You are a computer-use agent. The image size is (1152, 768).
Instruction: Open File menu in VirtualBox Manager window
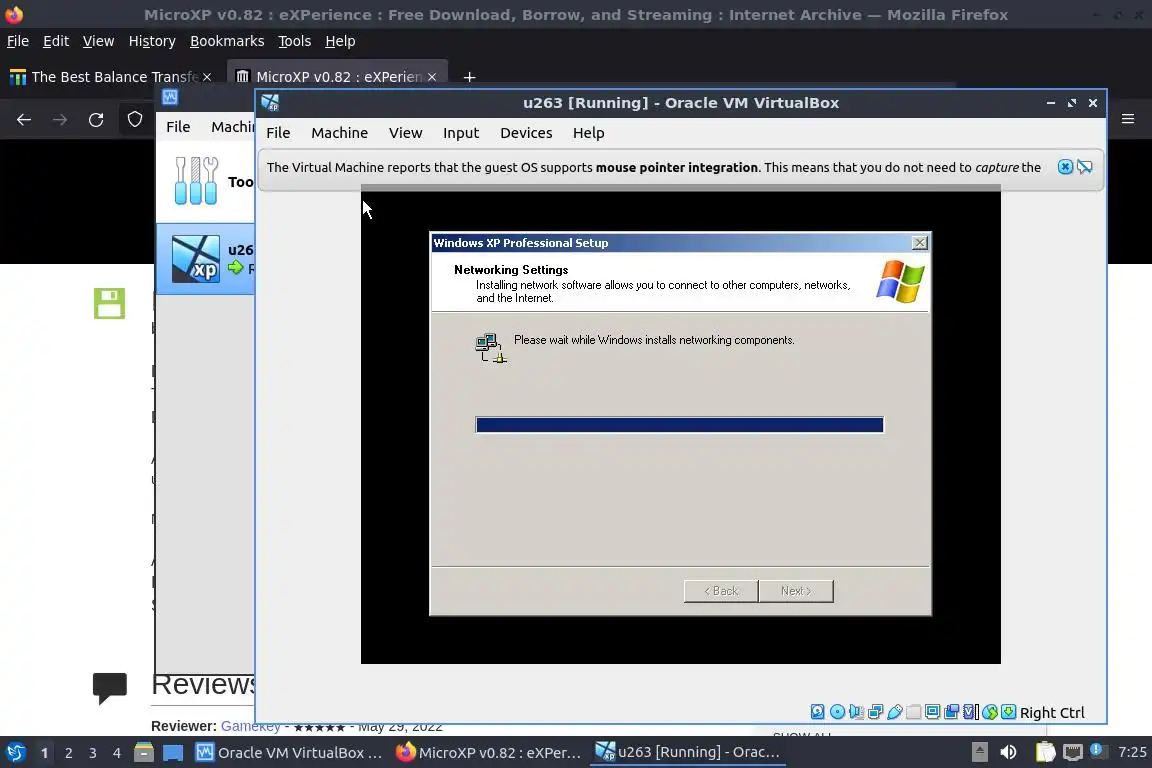coord(178,127)
